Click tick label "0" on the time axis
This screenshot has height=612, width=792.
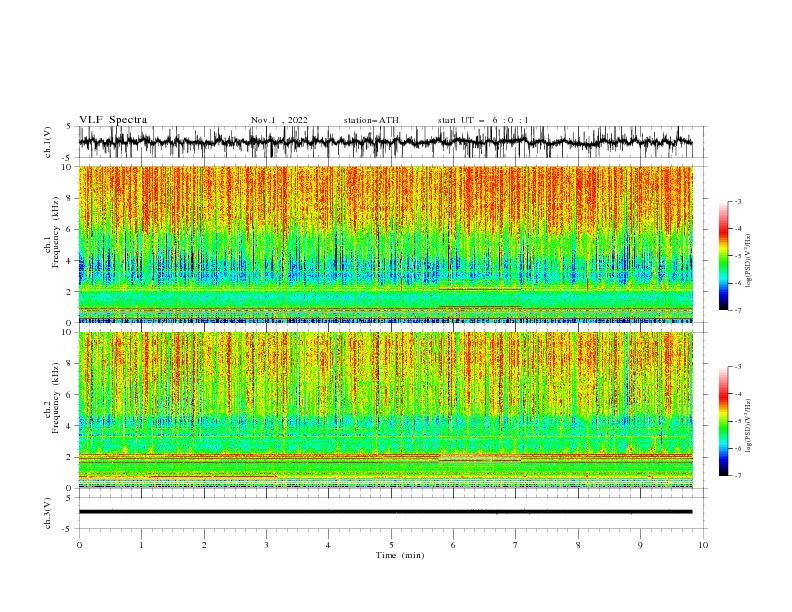[79, 545]
